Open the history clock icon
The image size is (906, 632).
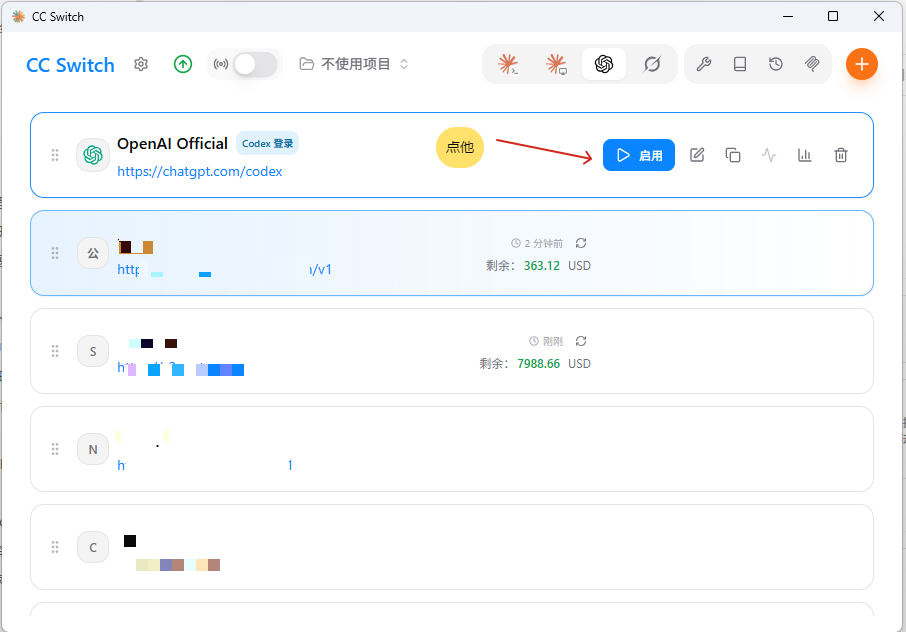click(775, 64)
